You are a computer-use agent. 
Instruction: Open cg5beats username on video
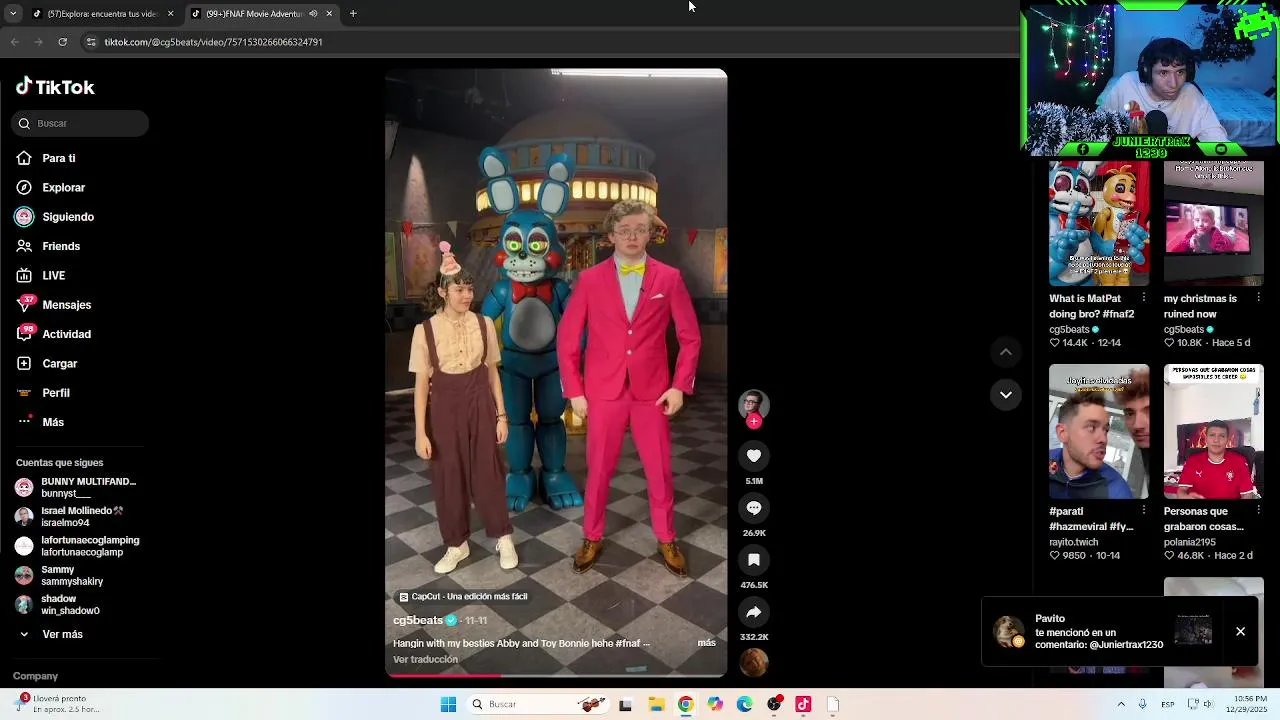click(418, 620)
